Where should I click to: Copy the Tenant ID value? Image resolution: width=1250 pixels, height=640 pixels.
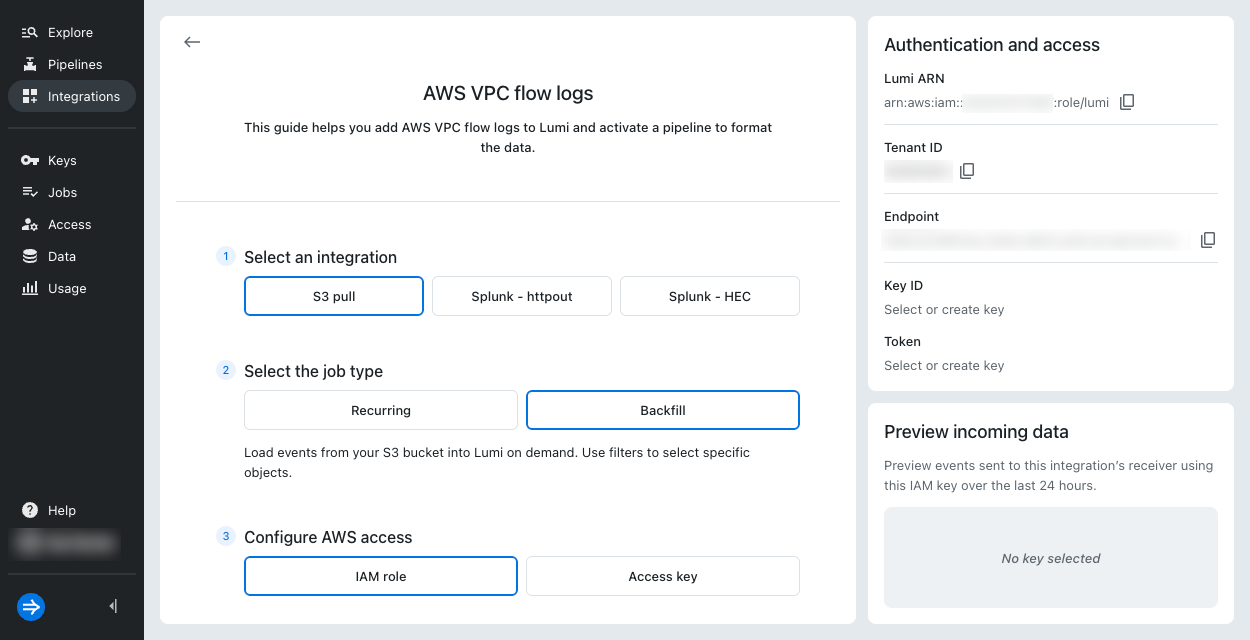[x=967, y=171]
